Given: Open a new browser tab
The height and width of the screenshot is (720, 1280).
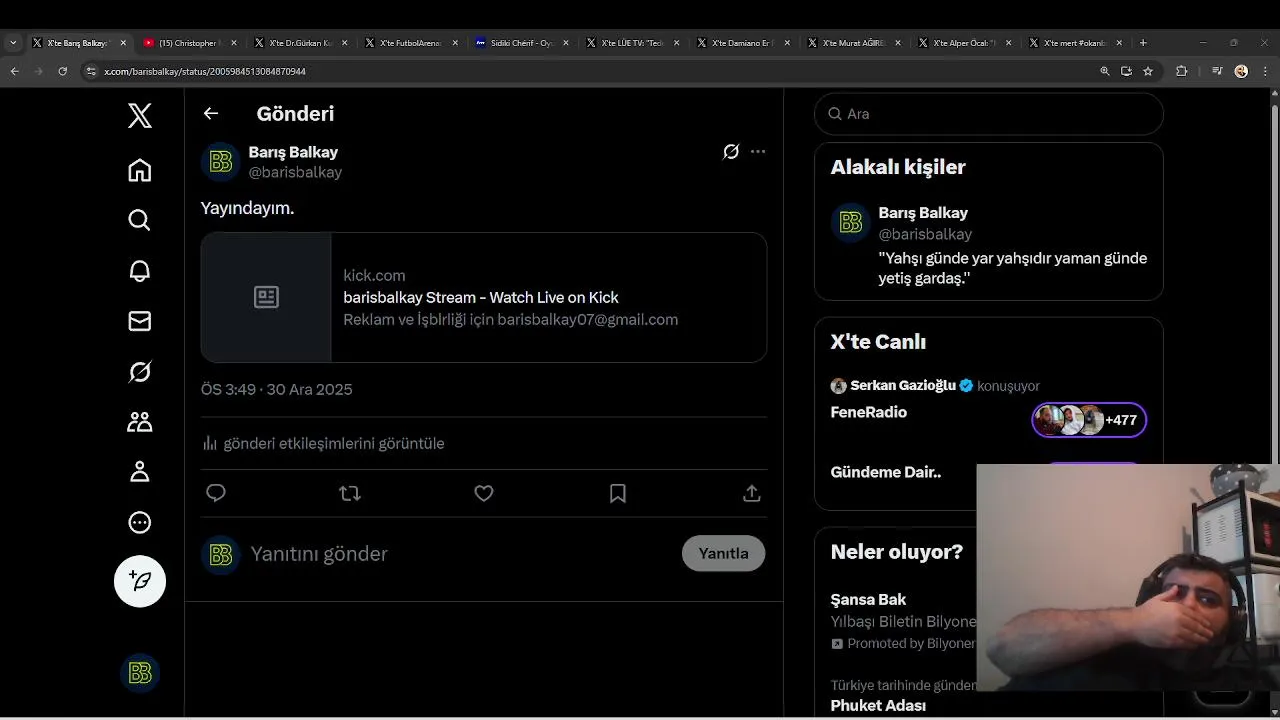Looking at the screenshot, I should click(1143, 43).
